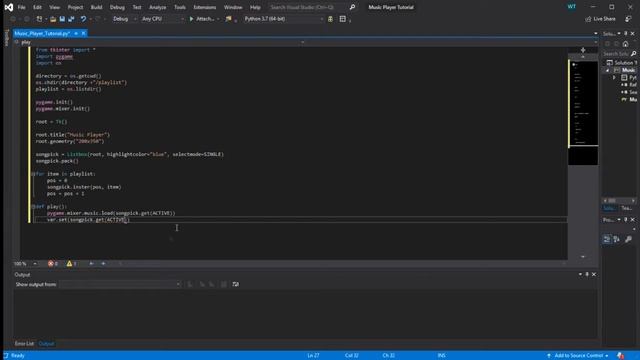
Task: Open the Help menu
Action: [x=255, y=7]
